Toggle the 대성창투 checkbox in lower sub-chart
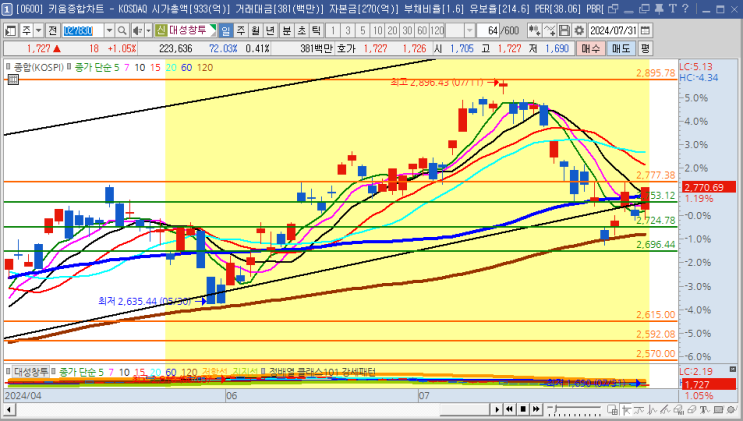 (8, 372)
